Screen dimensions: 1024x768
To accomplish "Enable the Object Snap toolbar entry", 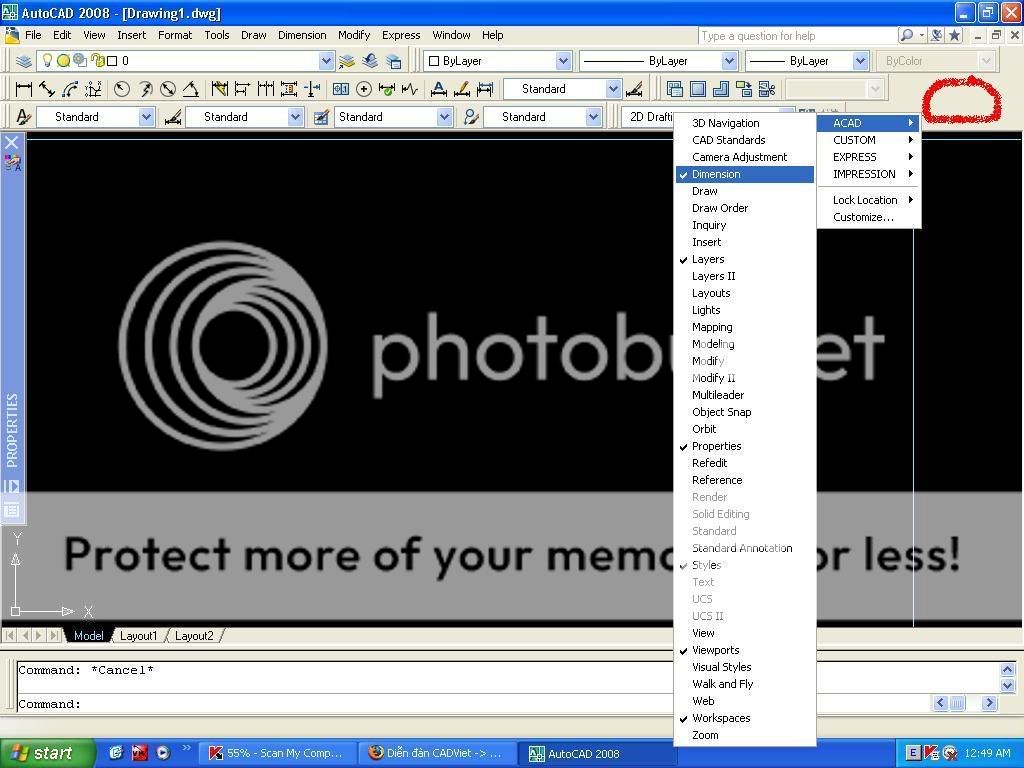I will [744, 412].
